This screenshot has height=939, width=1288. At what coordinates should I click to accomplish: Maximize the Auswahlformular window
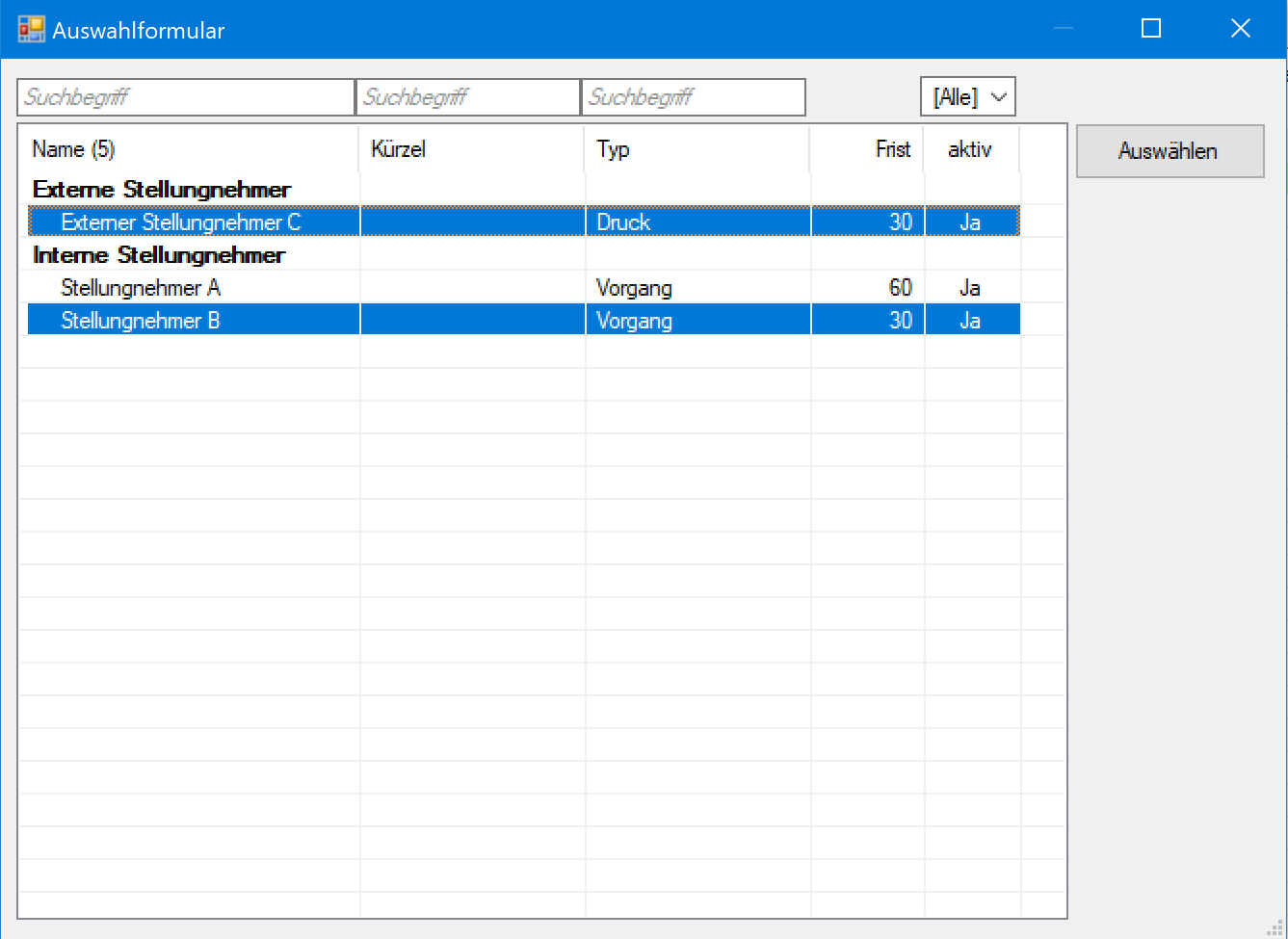[x=1151, y=29]
